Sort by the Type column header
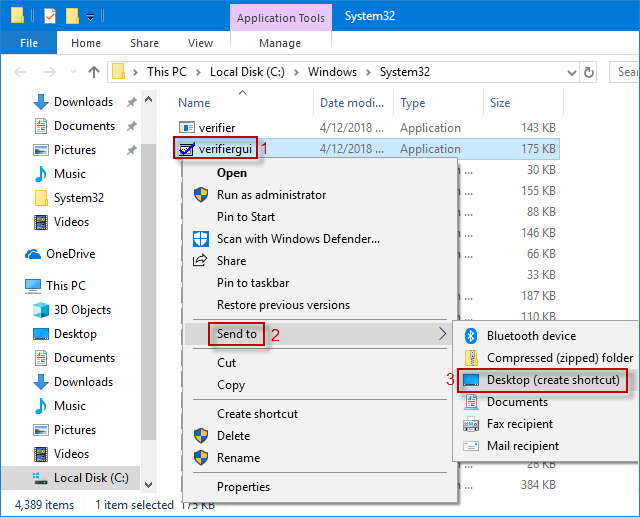 tap(438, 103)
